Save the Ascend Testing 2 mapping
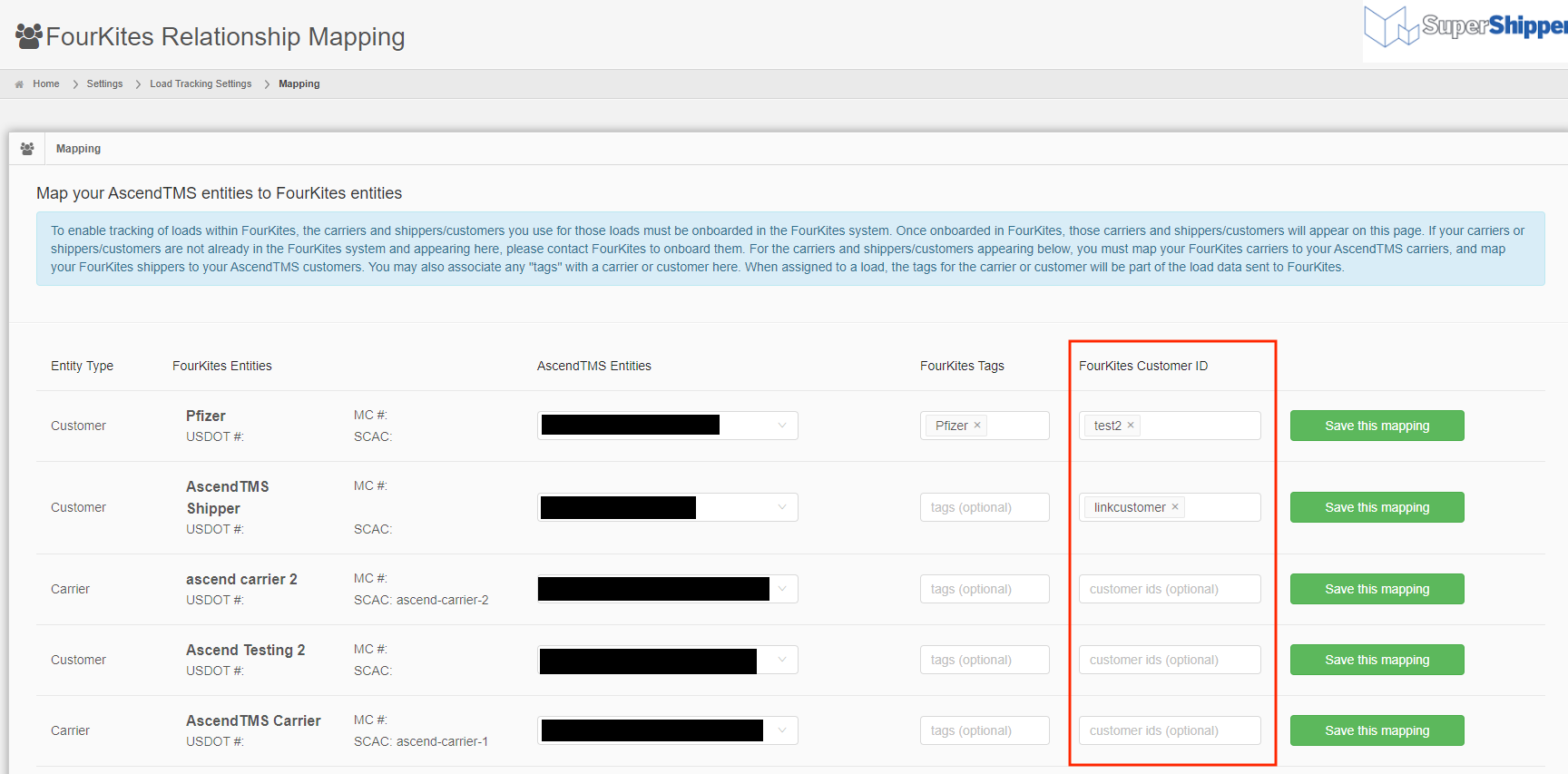The height and width of the screenshot is (774, 1568). pyautogui.click(x=1377, y=660)
